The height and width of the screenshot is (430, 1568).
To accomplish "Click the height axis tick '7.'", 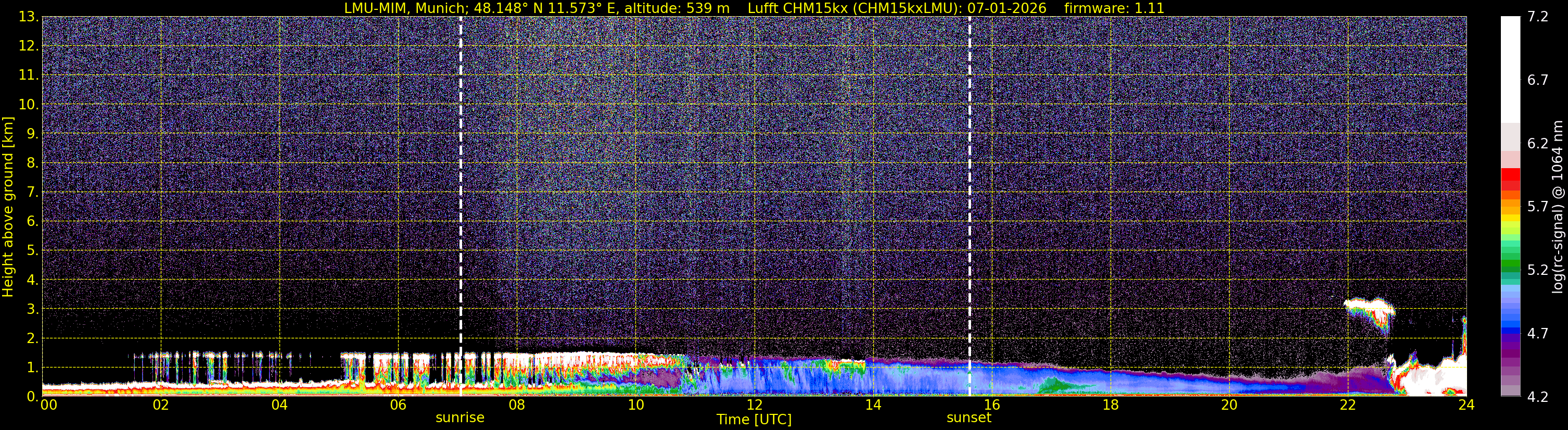I will 33,192.
